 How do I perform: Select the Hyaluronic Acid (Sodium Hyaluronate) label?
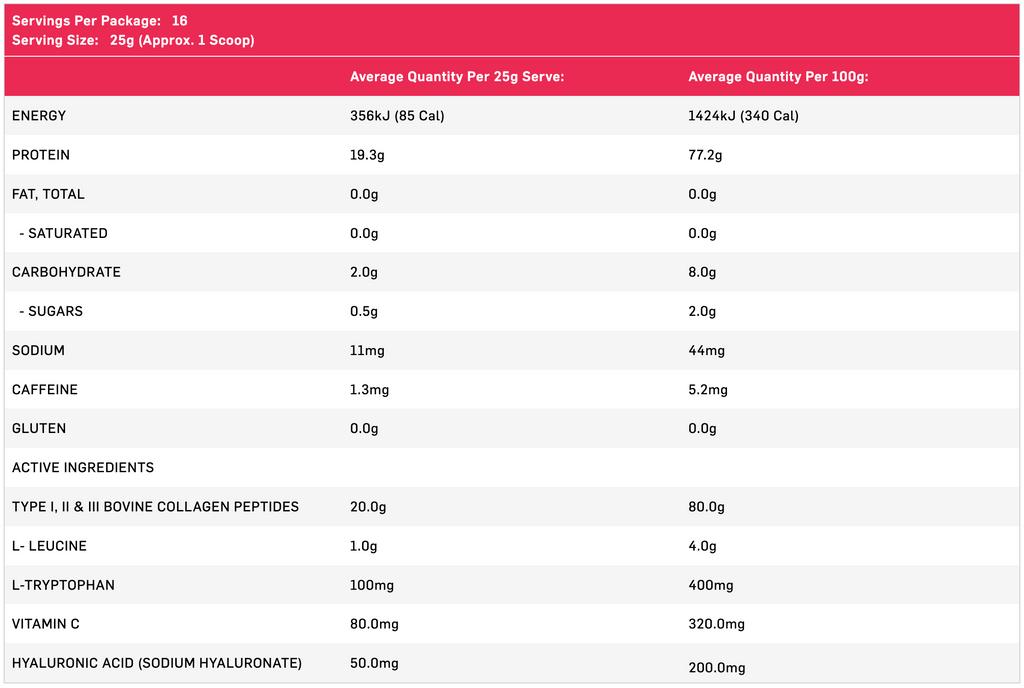pyautogui.click(x=157, y=663)
